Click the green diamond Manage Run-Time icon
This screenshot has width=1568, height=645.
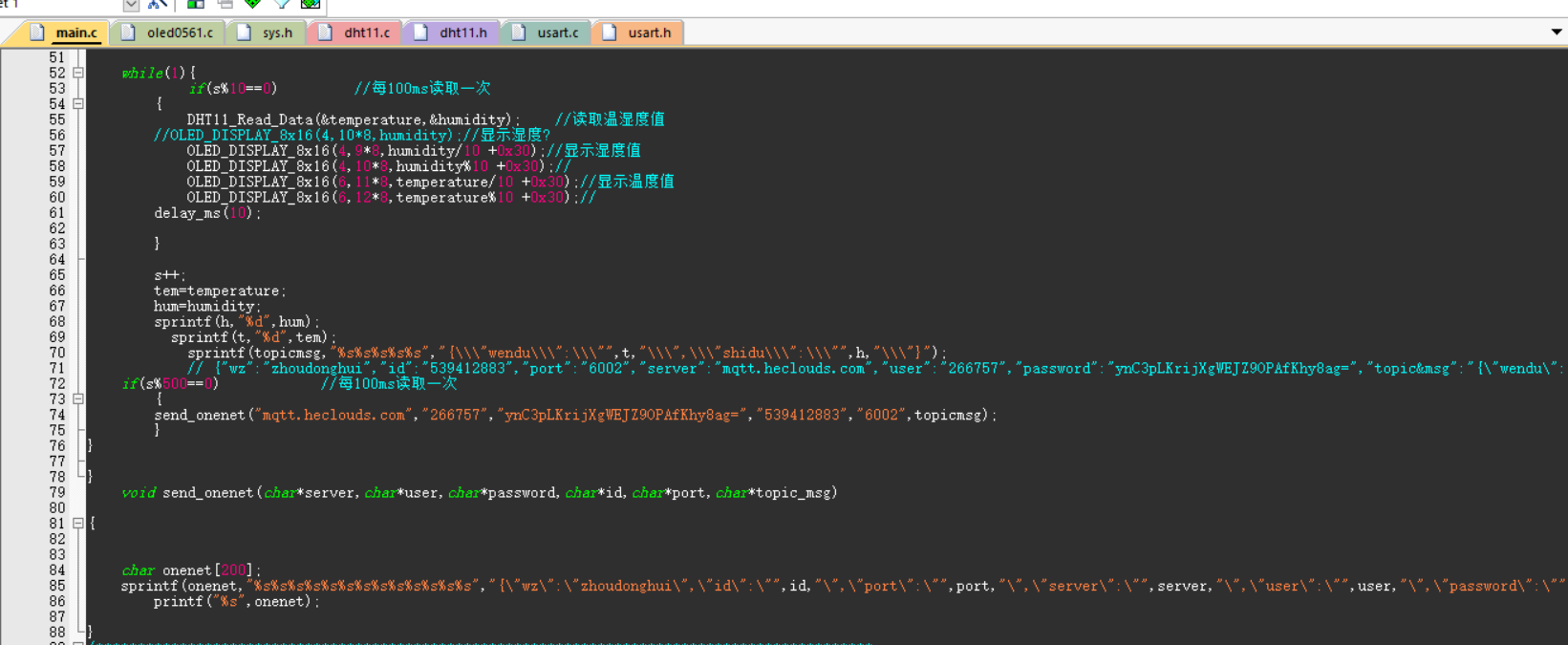253,5
